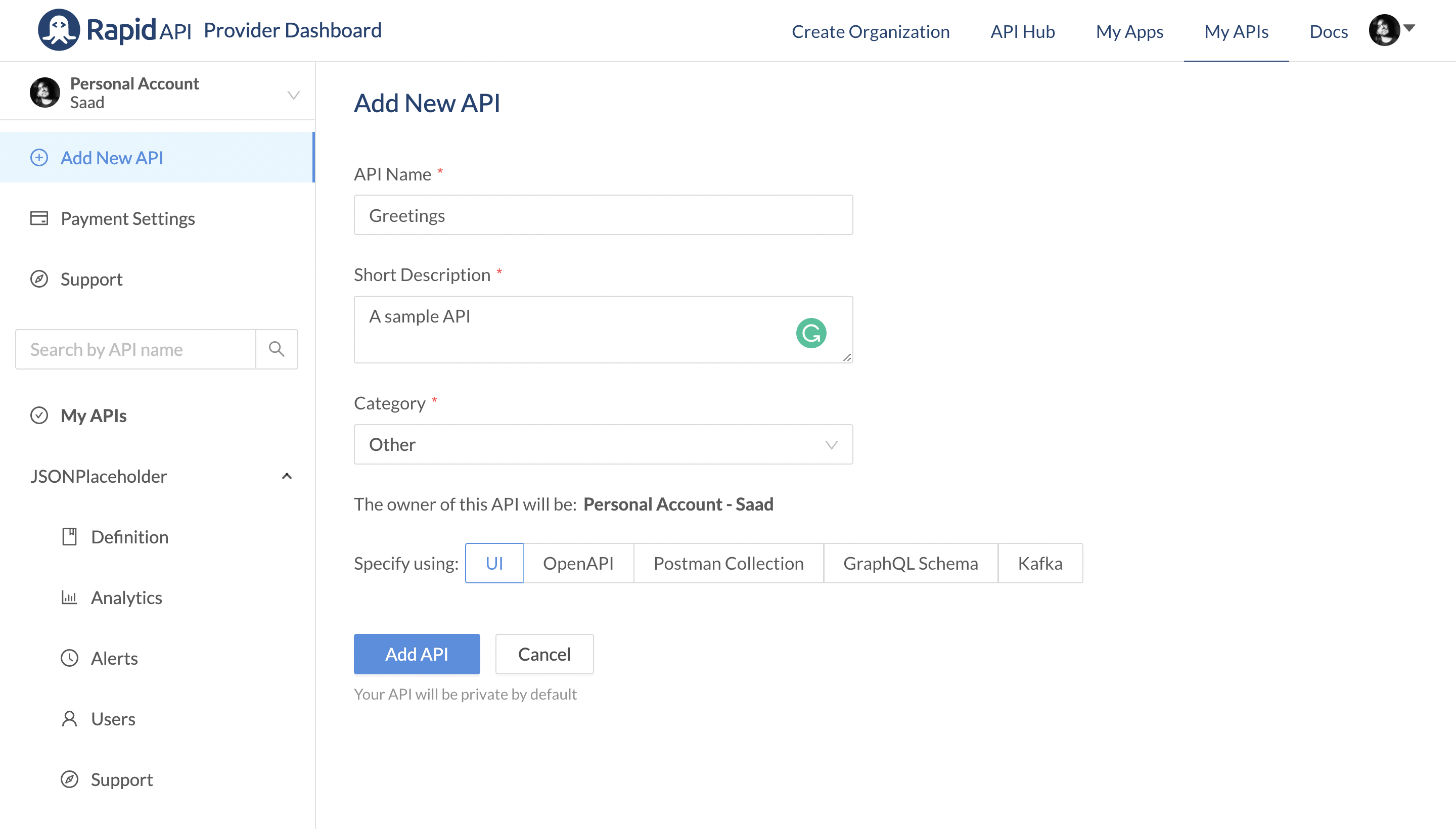Screen dimensions: 1456x829
Task: Click the RapidAPI octopus logo
Action: tap(59, 30)
